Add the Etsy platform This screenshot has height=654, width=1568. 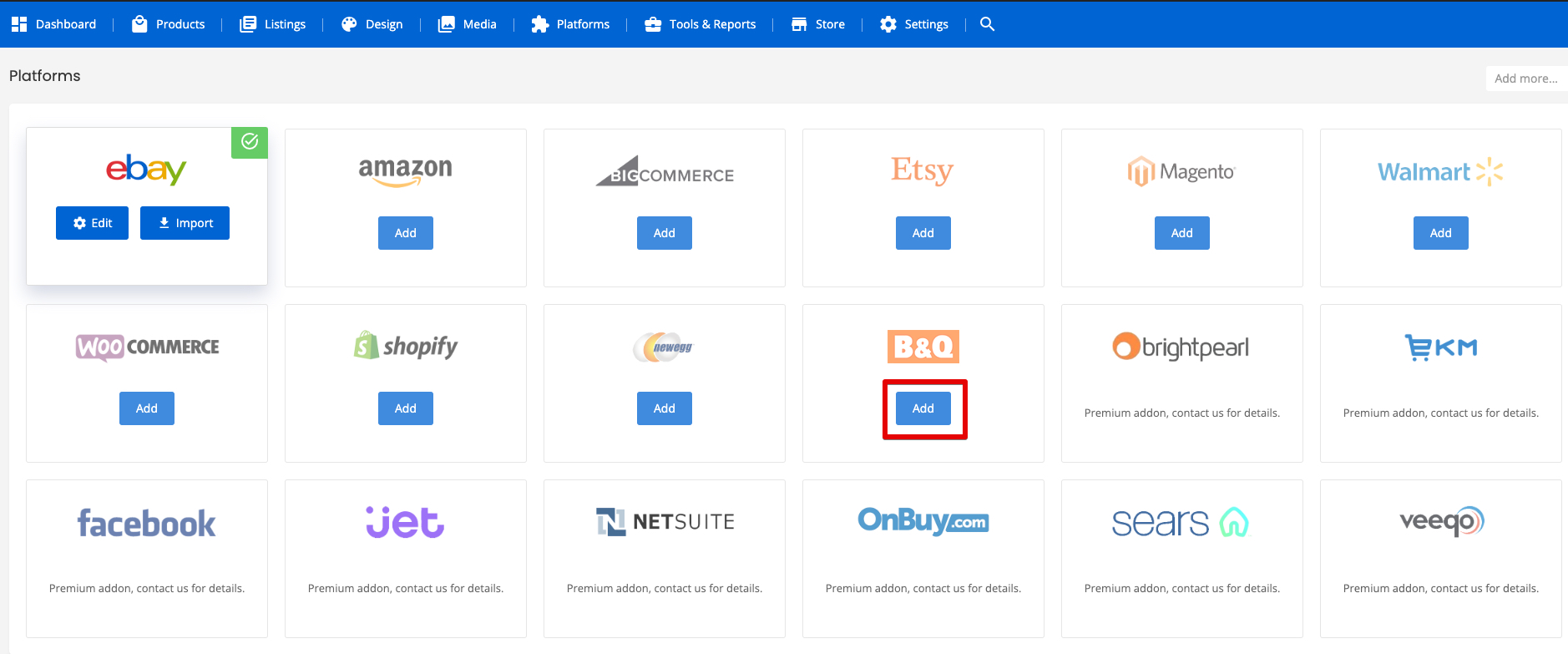[x=923, y=233]
